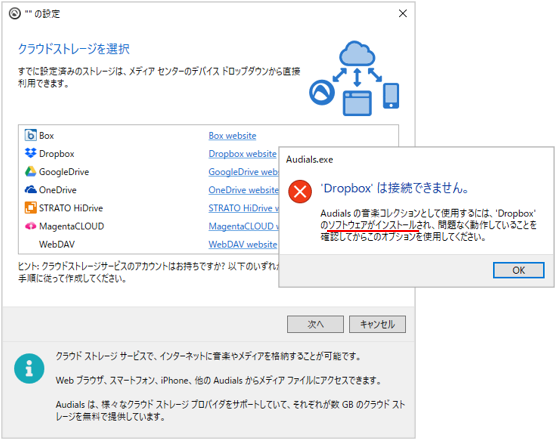Open the MagentaCLOUD website link
Viewport: 557px width, 440px height.
pos(243,226)
